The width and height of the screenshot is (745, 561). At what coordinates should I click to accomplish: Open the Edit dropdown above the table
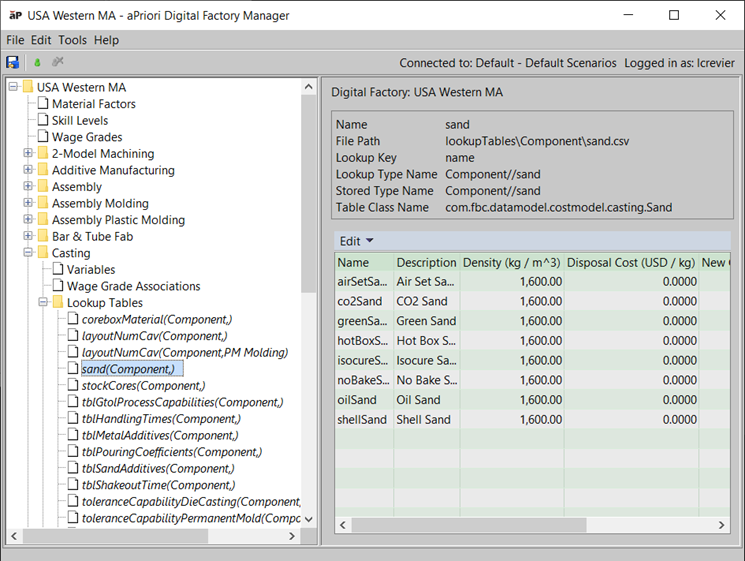coord(356,241)
